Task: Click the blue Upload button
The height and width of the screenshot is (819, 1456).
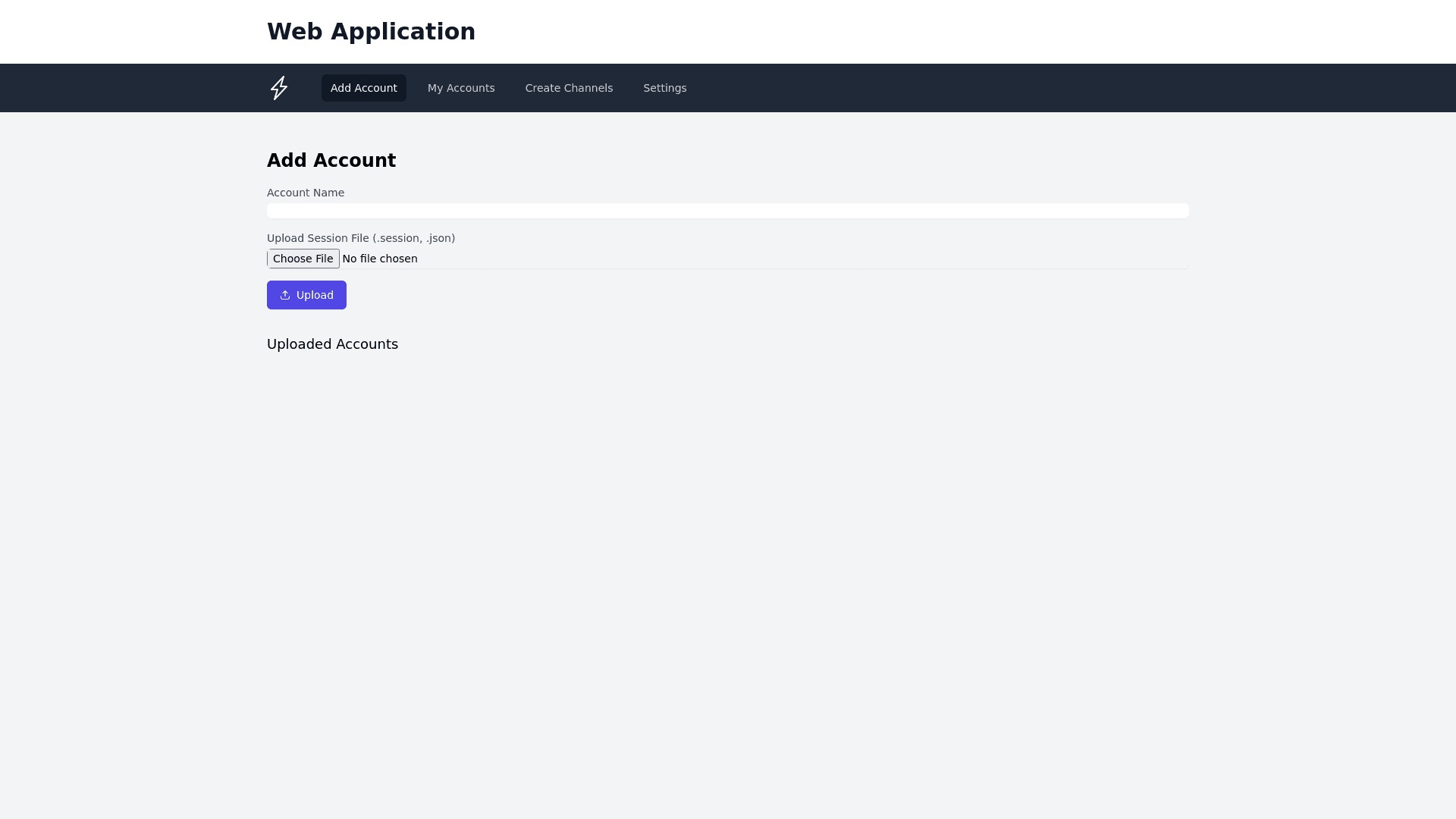Action: click(306, 295)
